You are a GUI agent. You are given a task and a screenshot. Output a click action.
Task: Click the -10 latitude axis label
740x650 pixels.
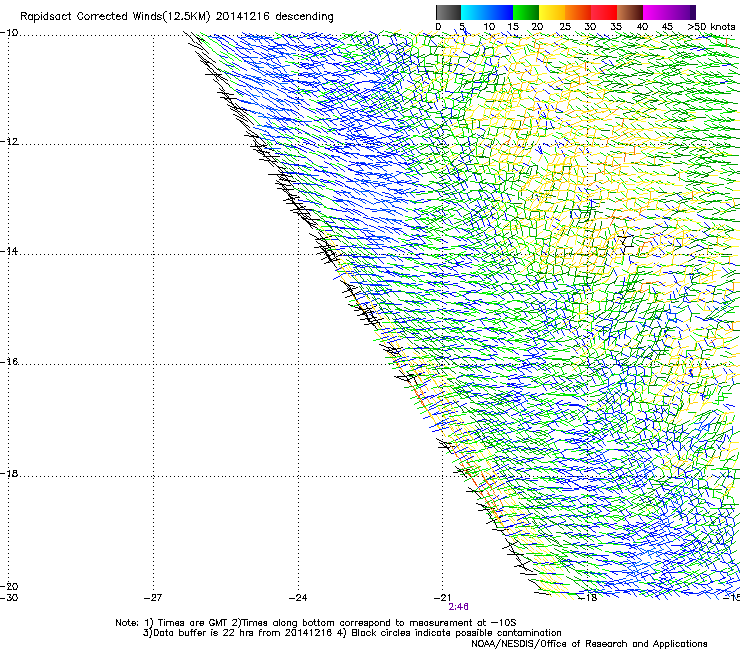9,33
